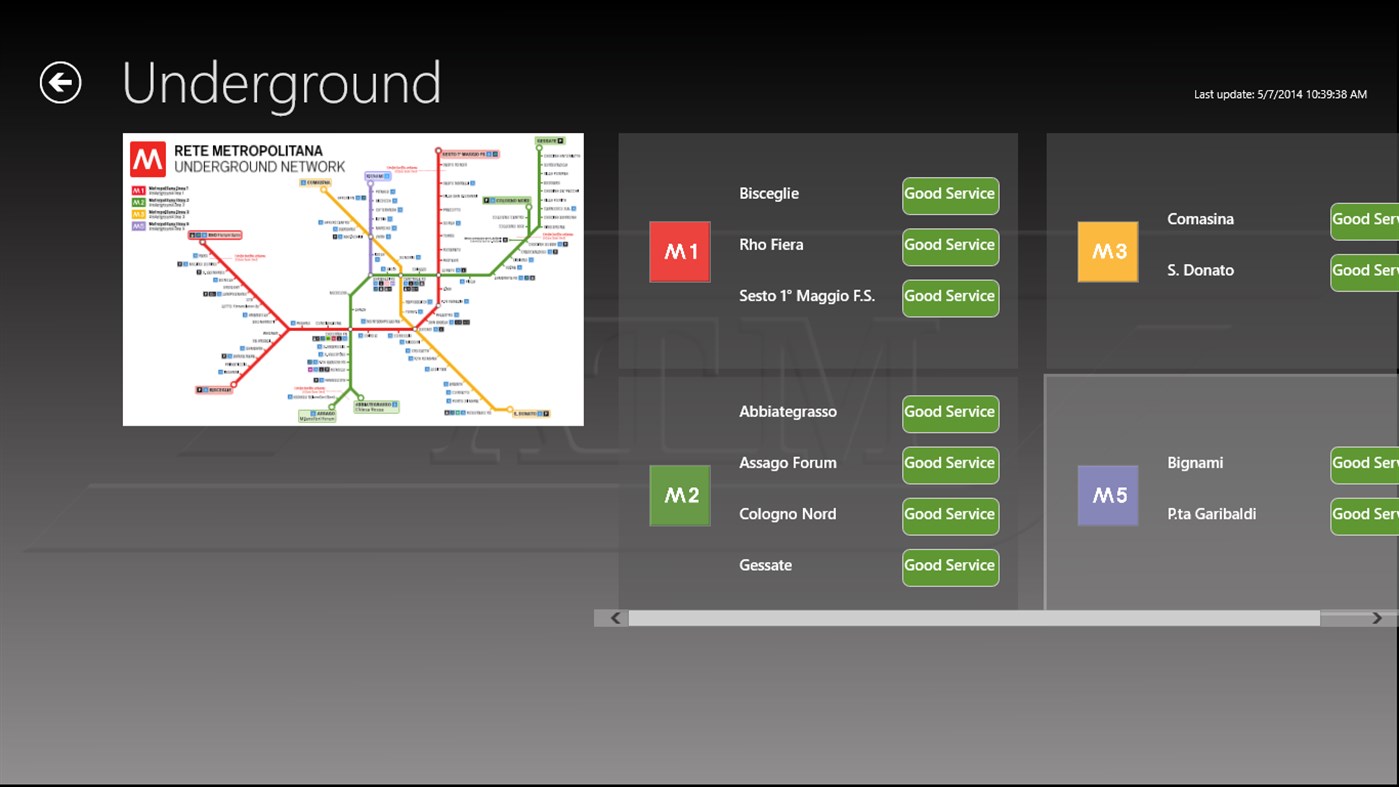This screenshot has width=1399, height=787.
Task: Select the Gessate terminus label
Action: (765, 565)
